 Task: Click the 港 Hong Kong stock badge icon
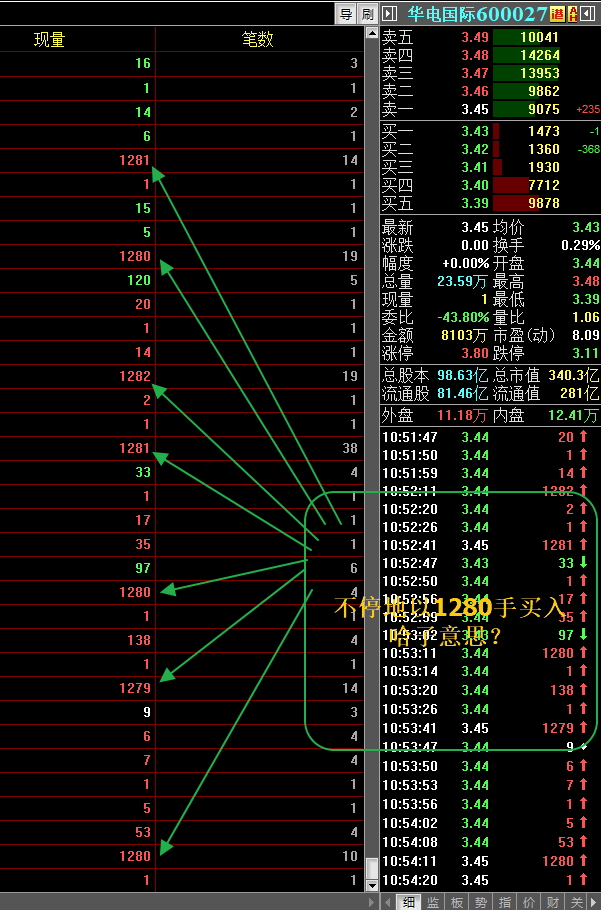coord(557,13)
